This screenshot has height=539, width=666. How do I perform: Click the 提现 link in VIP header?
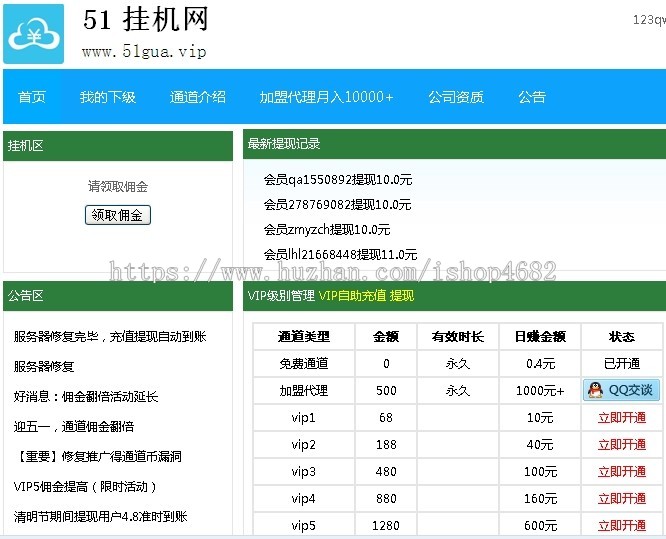(x=402, y=296)
